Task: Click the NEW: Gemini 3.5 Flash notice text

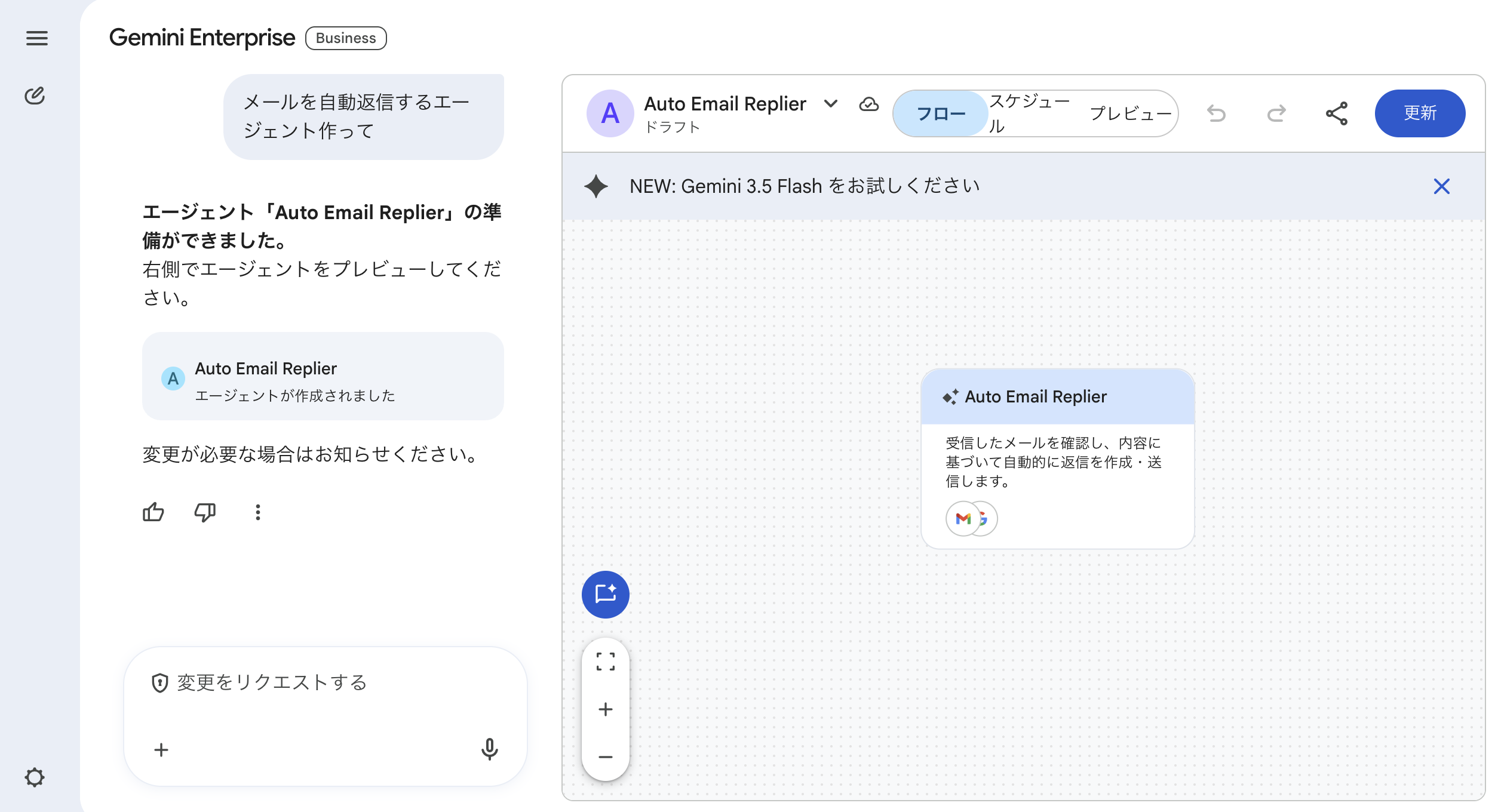Action: click(x=805, y=186)
